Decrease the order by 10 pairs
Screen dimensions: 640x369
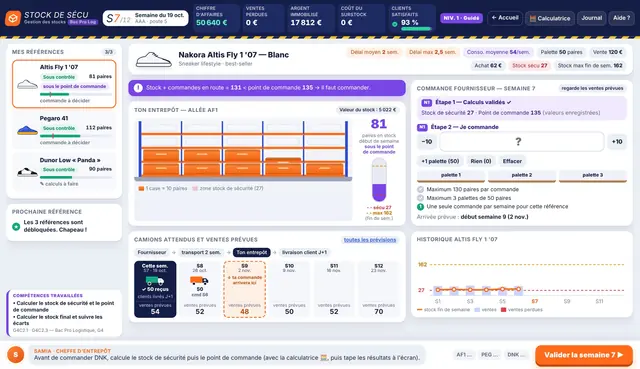427,142
